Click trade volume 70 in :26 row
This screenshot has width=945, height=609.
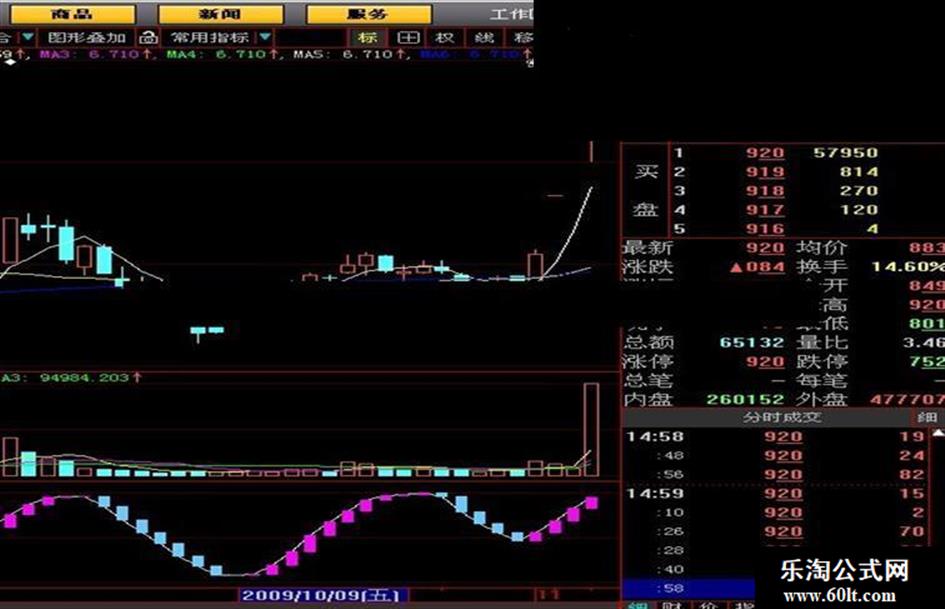tap(912, 531)
